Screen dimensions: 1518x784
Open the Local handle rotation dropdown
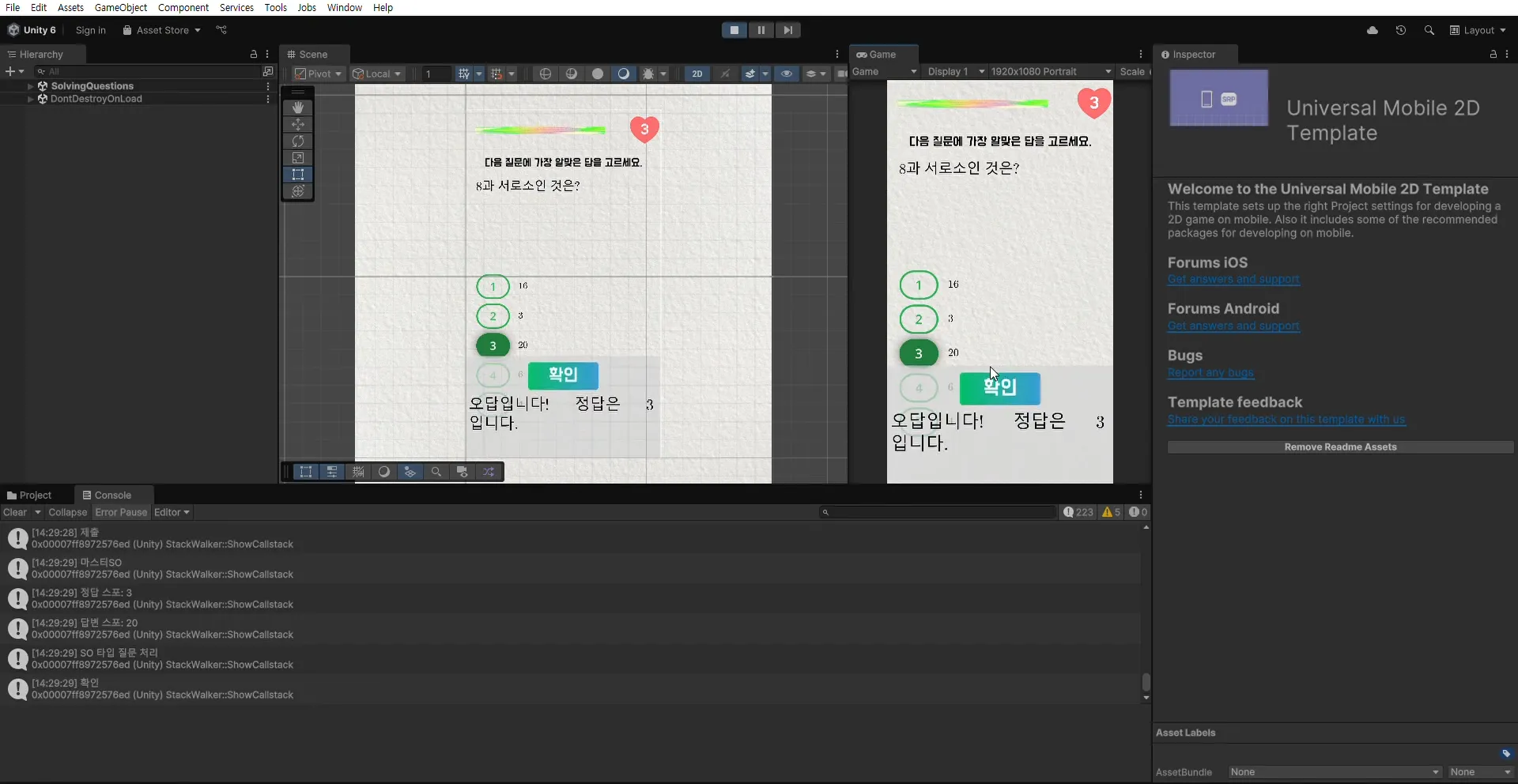click(x=377, y=73)
